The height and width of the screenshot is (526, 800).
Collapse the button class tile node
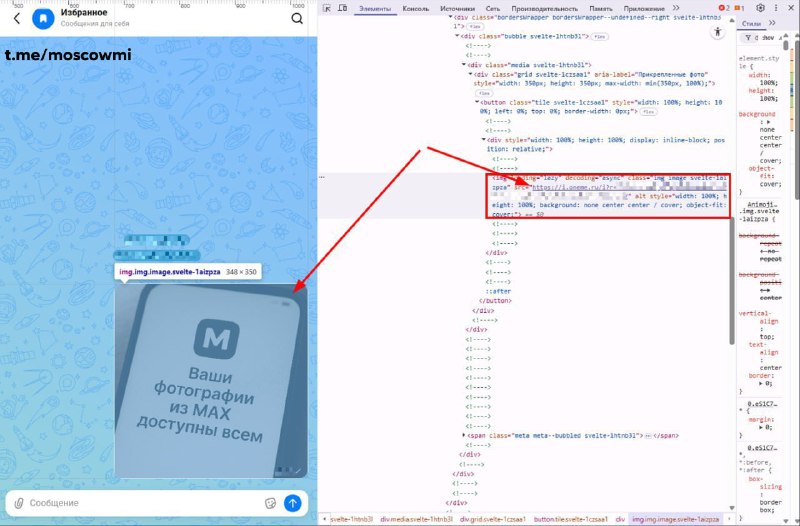[x=477, y=101]
